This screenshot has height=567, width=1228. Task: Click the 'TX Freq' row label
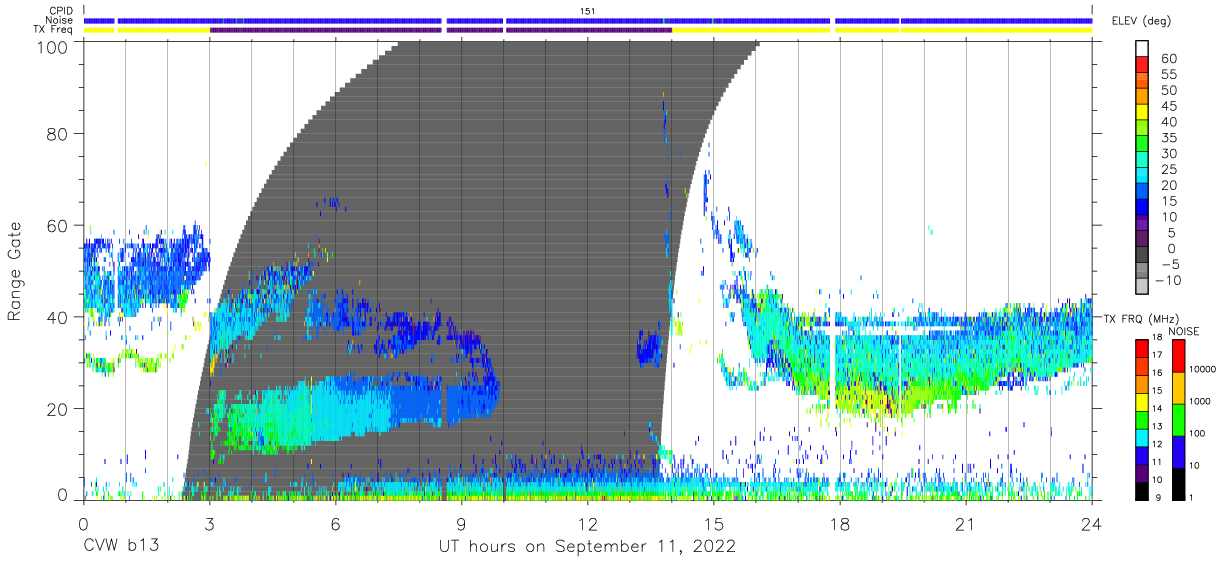point(54,30)
